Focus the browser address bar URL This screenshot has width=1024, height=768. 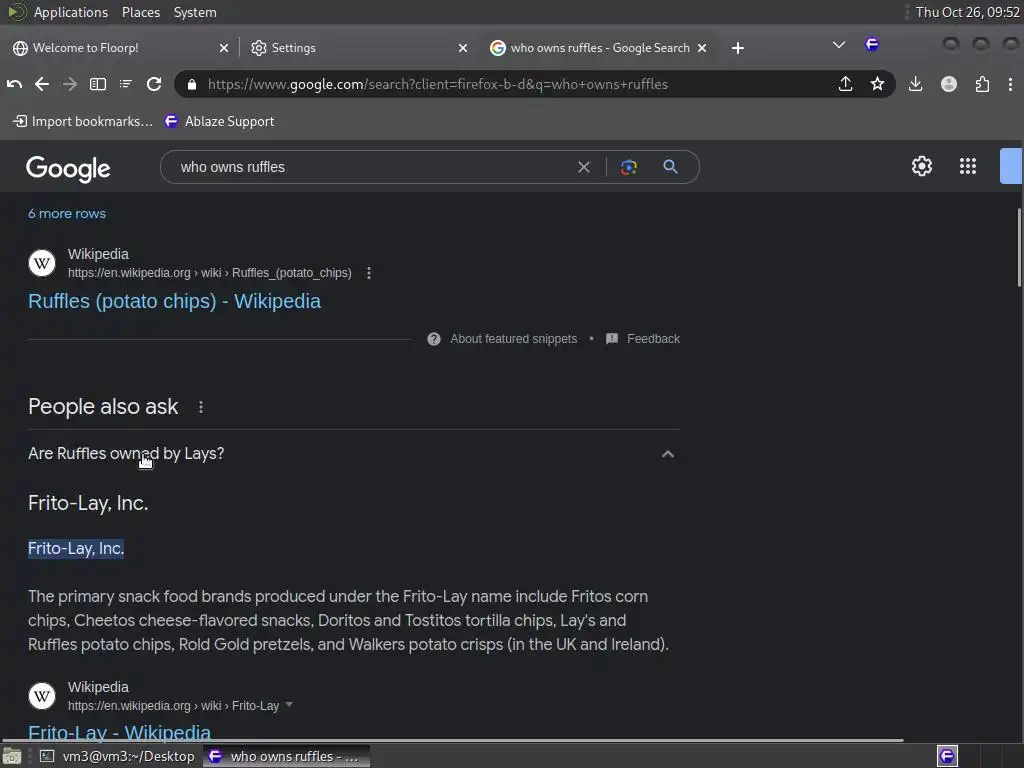438,84
